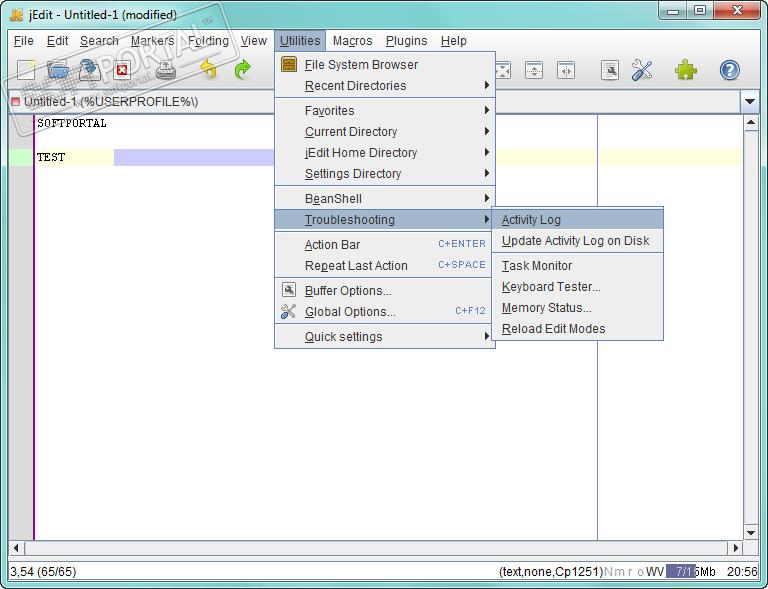Click the yellow Undo arrow icon

click(208, 70)
